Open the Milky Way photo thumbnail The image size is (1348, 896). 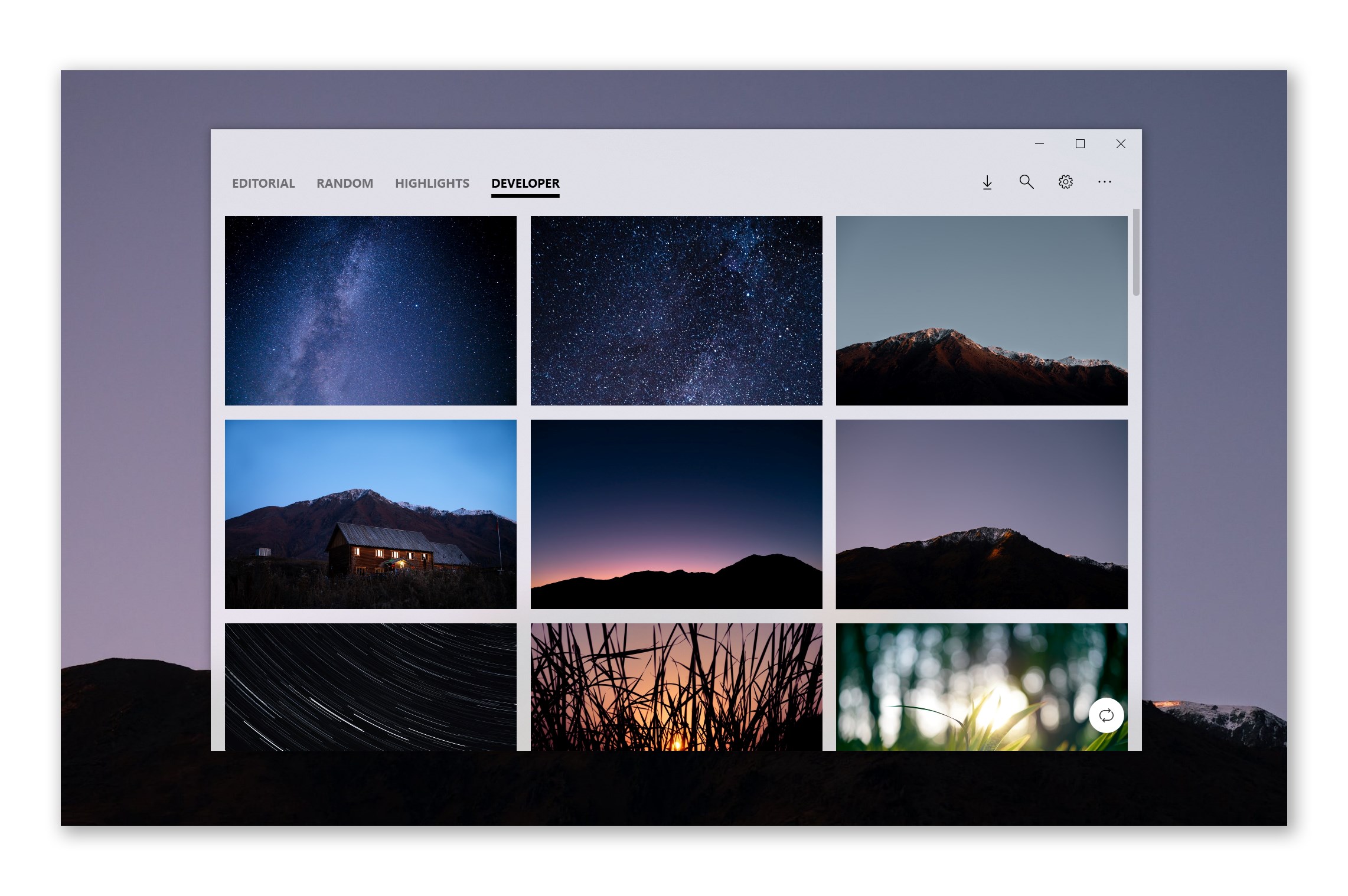point(370,310)
